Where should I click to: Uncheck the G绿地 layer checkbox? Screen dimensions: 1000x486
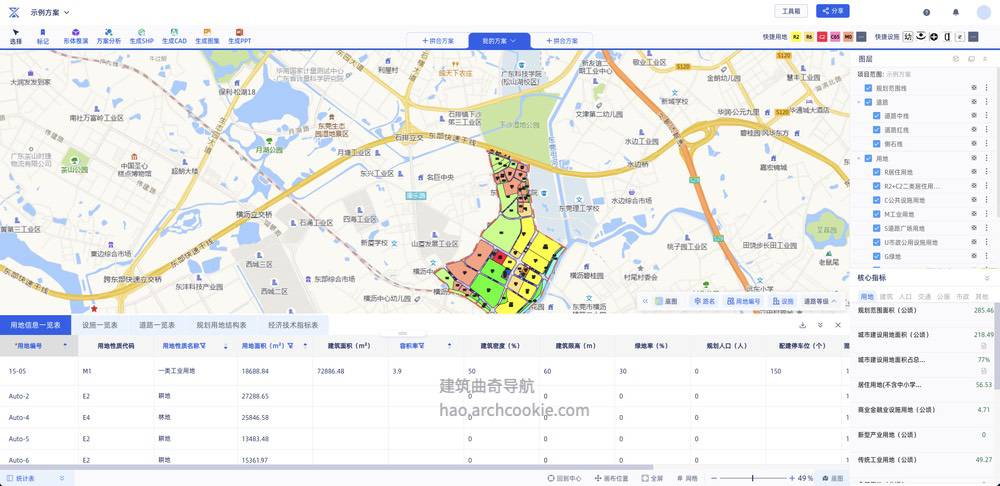tap(876, 256)
